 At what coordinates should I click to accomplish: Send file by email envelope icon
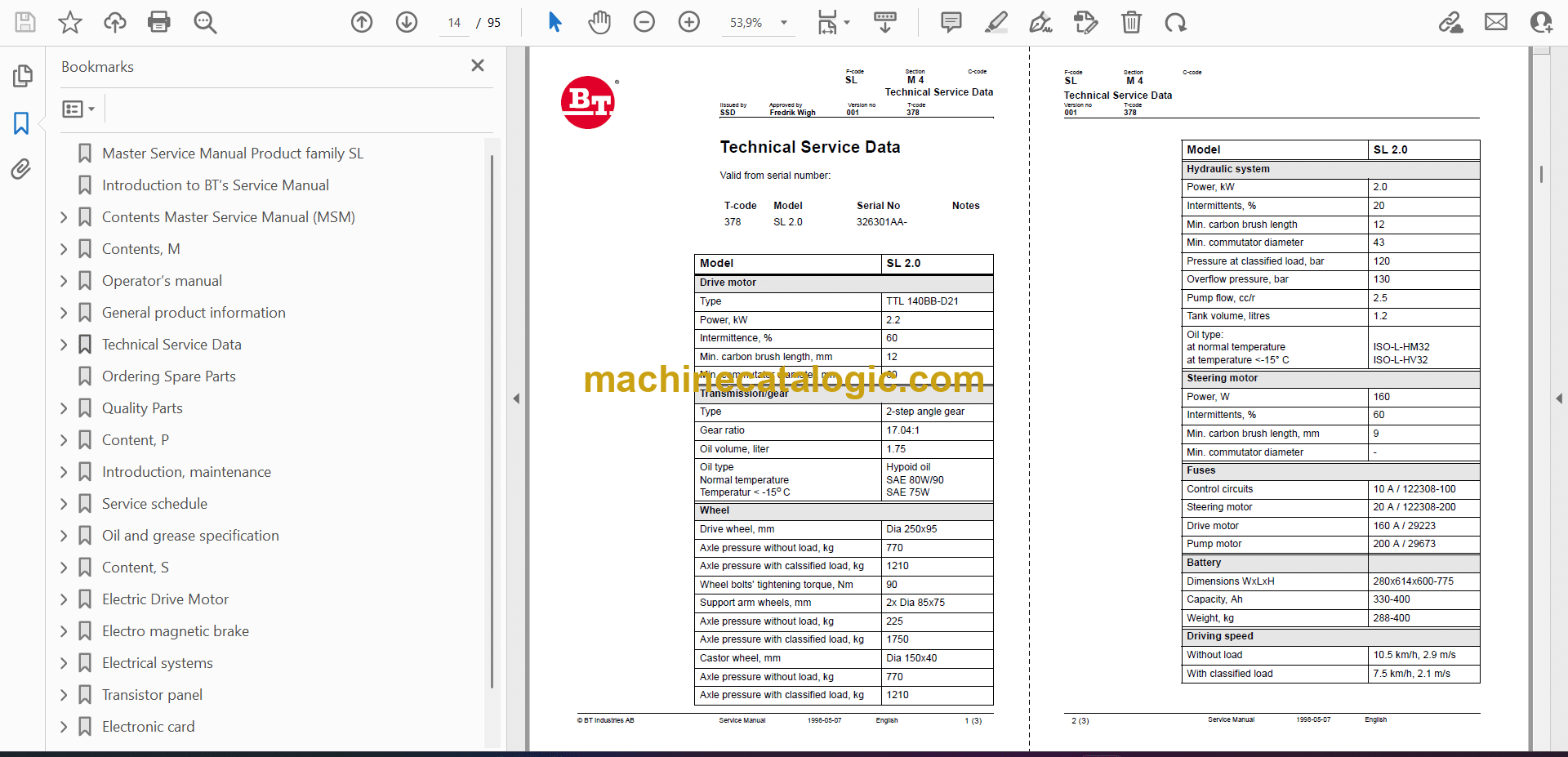(1496, 22)
